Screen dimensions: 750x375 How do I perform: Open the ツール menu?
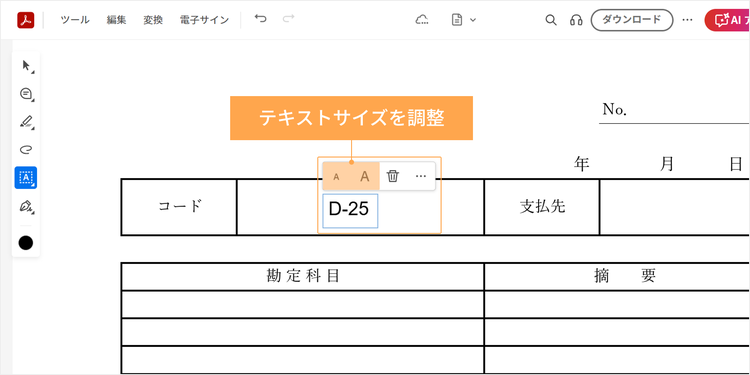click(75, 20)
